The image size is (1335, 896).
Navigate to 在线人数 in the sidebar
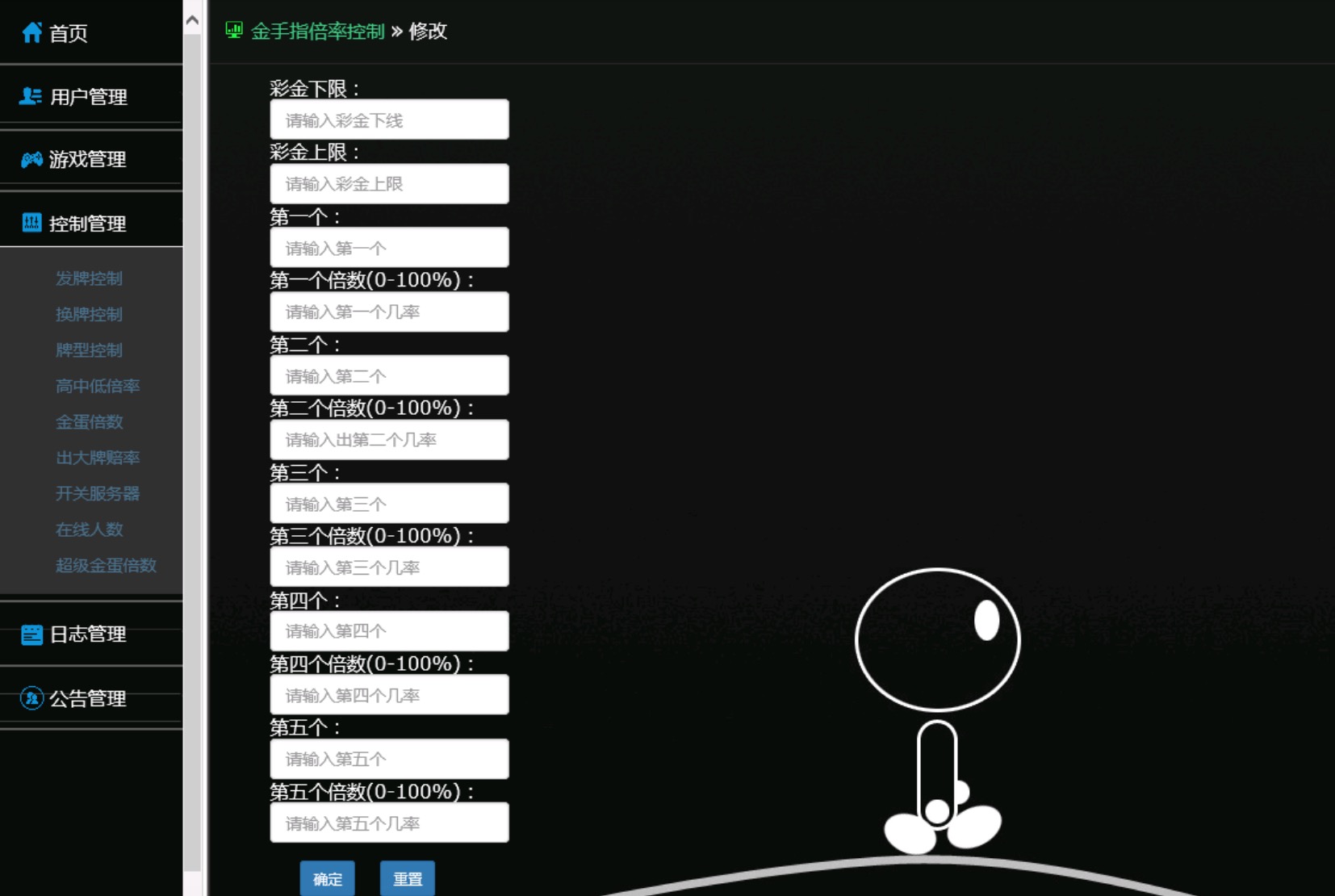89,530
